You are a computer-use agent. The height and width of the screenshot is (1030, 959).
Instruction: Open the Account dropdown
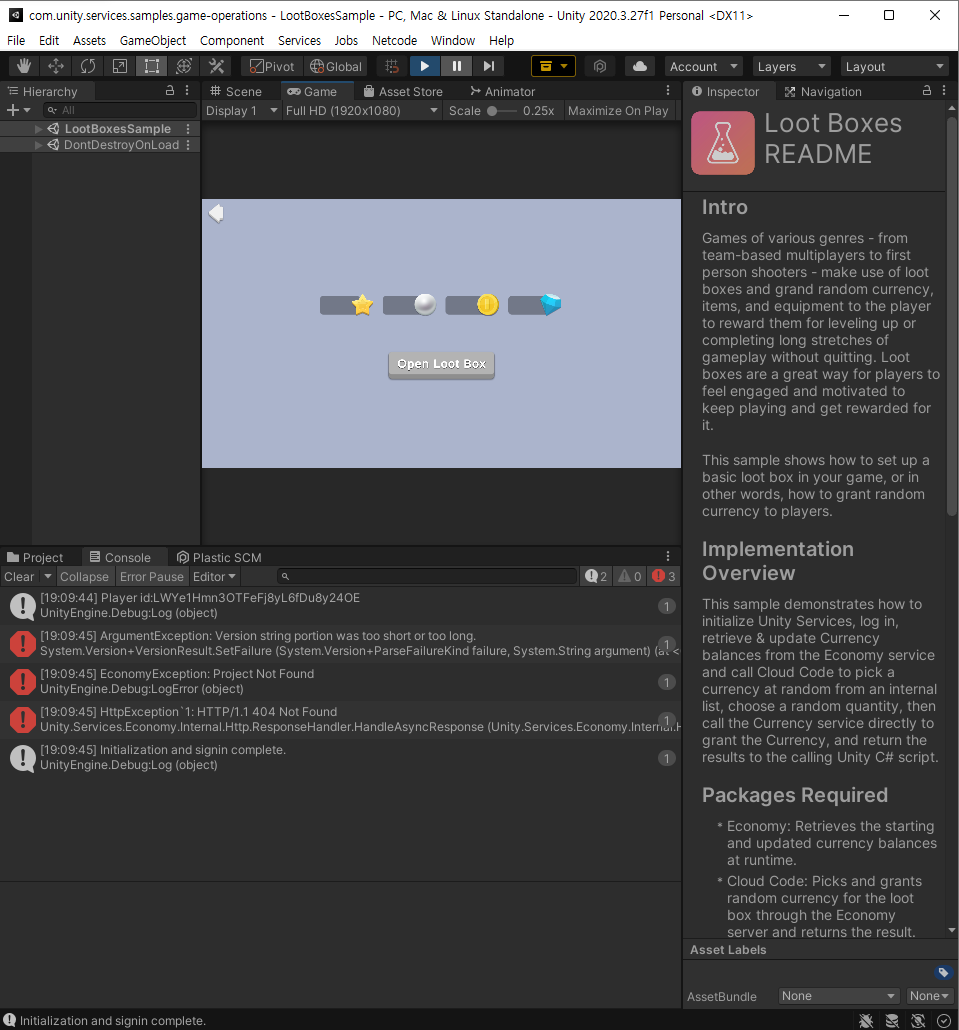tap(703, 66)
